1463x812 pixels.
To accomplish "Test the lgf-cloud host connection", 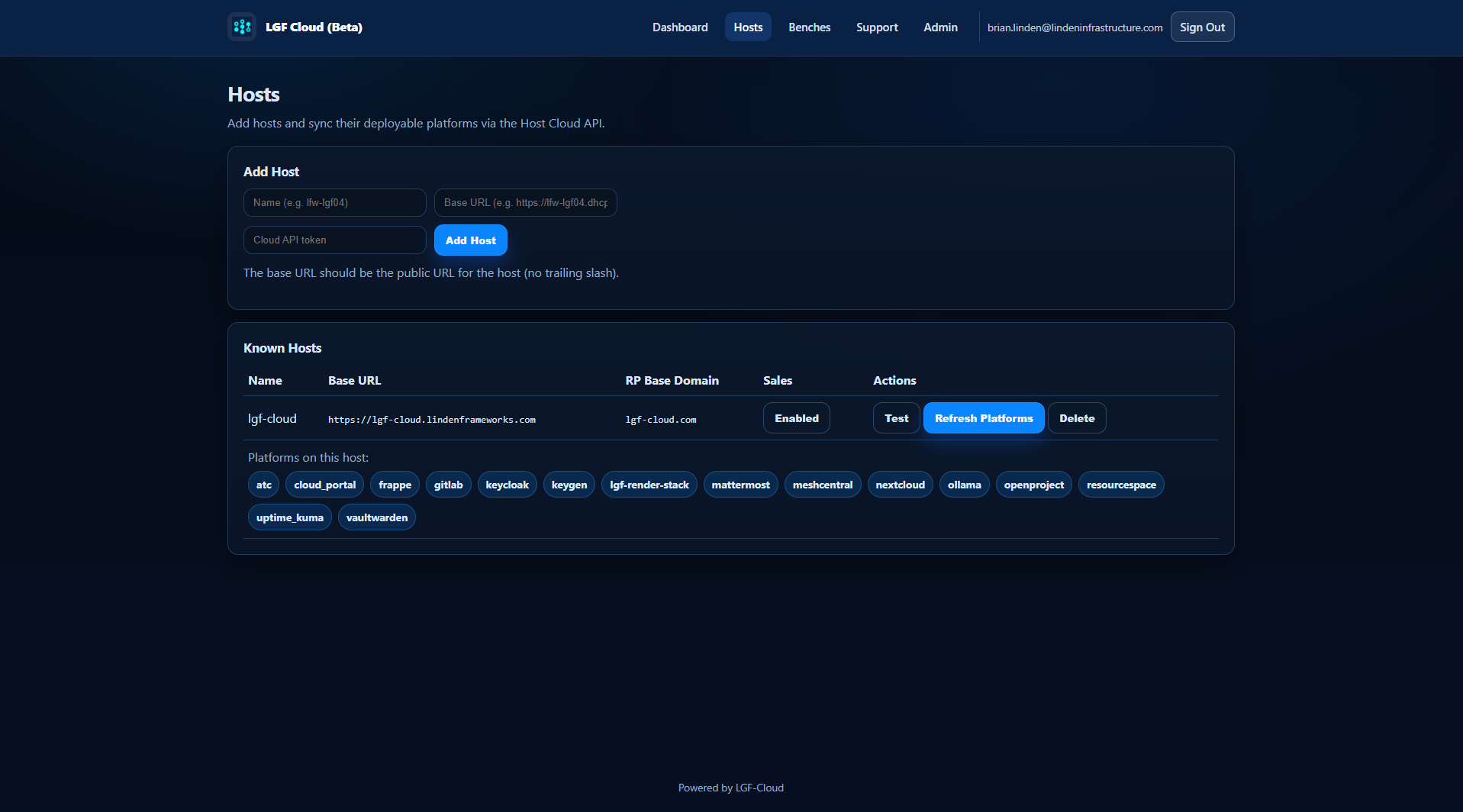I will (x=896, y=417).
